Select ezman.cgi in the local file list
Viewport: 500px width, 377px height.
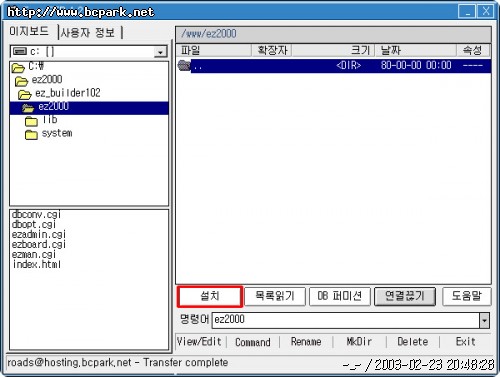[34, 254]
